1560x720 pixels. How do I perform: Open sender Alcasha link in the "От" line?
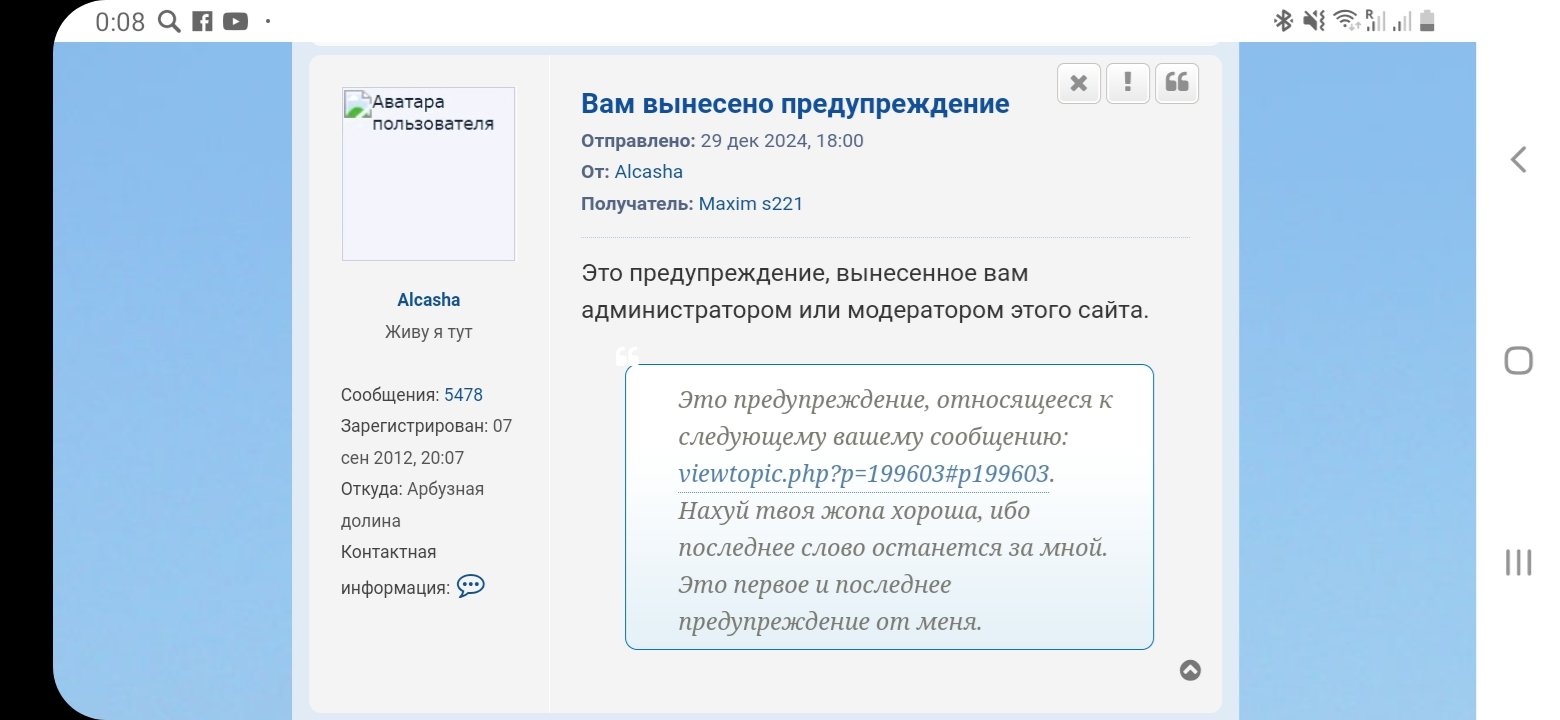(x=648, y=172)
